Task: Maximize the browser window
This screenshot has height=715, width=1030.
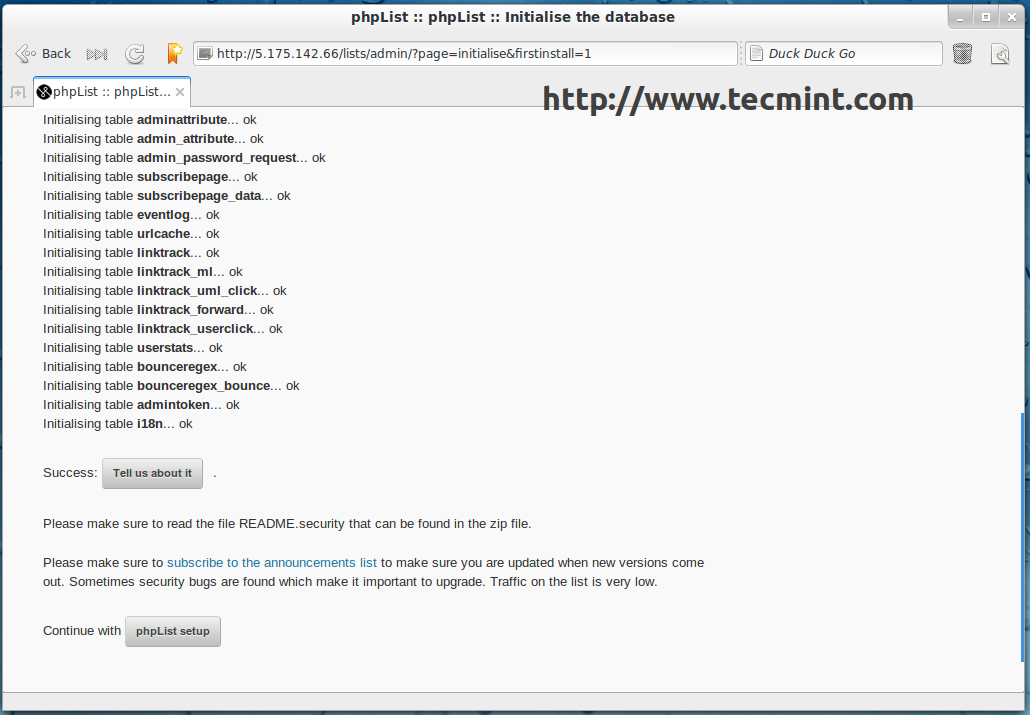Action: pos(986,18)
